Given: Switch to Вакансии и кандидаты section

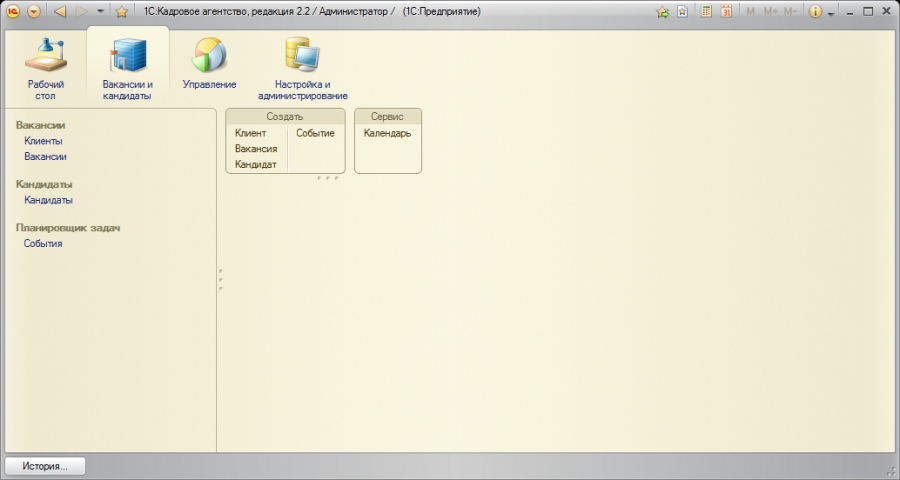Looking at the screenshot, I should [127, 68].
